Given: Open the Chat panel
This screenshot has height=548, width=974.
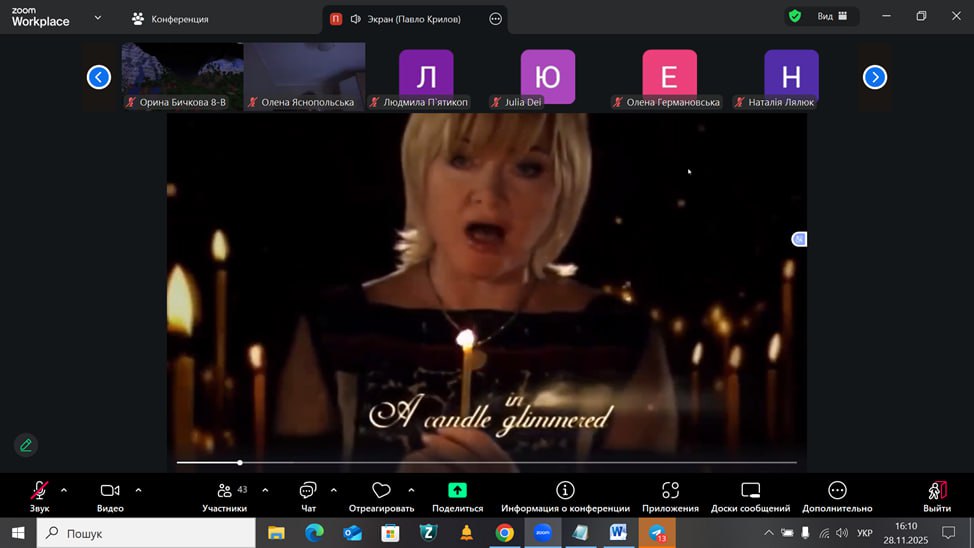Looking at the screenshot, I should pyautogui.click(x=308, y=491).
